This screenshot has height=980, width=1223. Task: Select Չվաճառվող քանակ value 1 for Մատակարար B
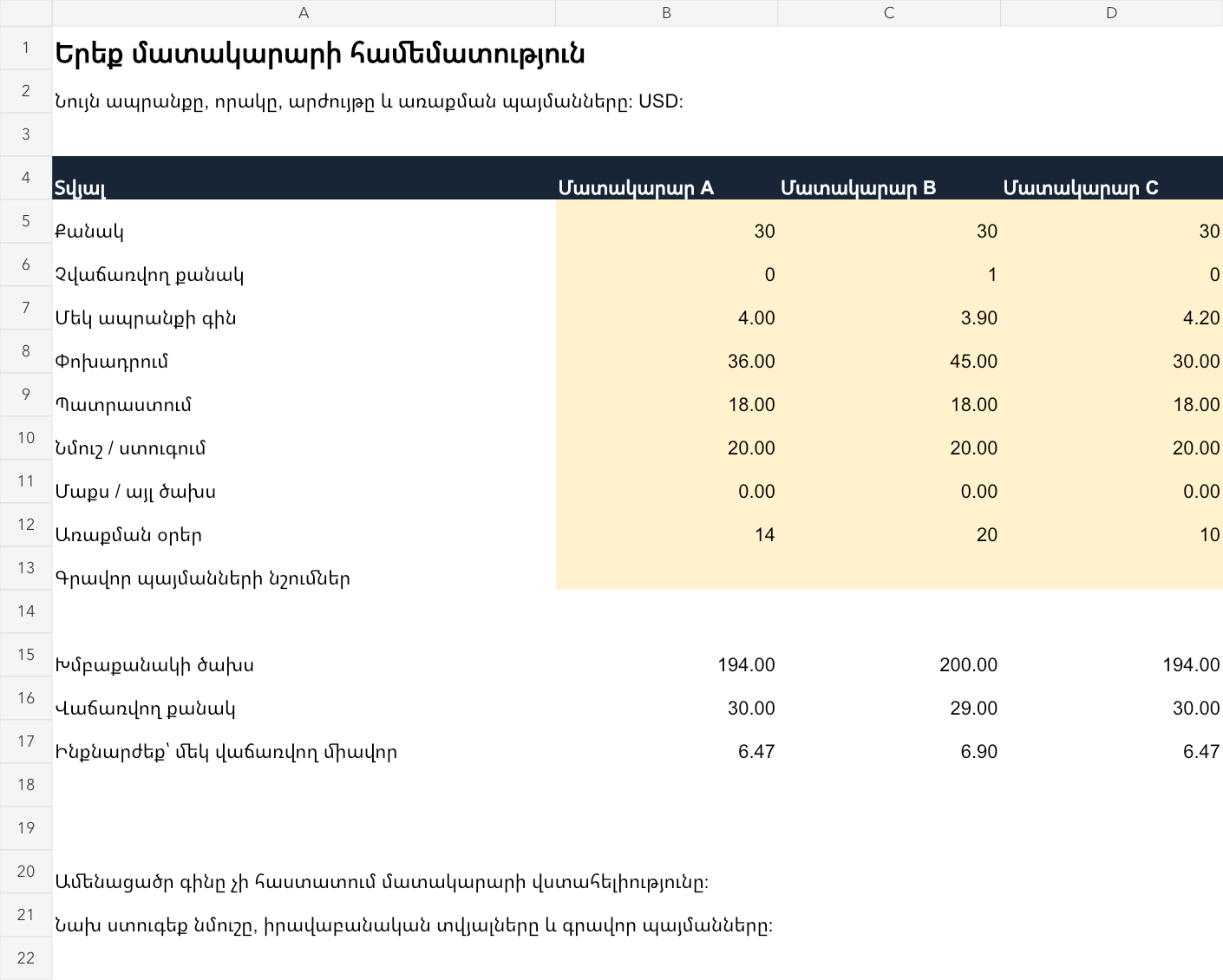click(889, 265)
